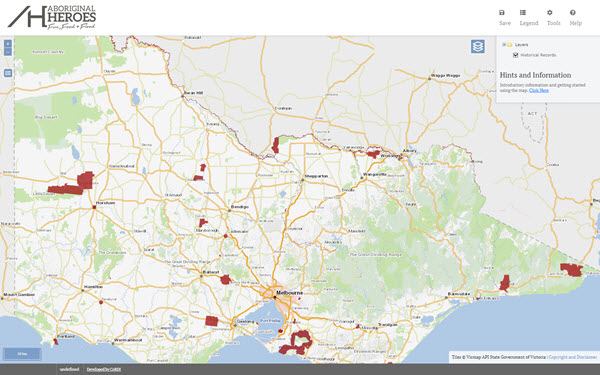Screen dimensions: 600x375
Task: Click the Hints and Information heading
Action: pyautogui.click(x=535, y=75)
